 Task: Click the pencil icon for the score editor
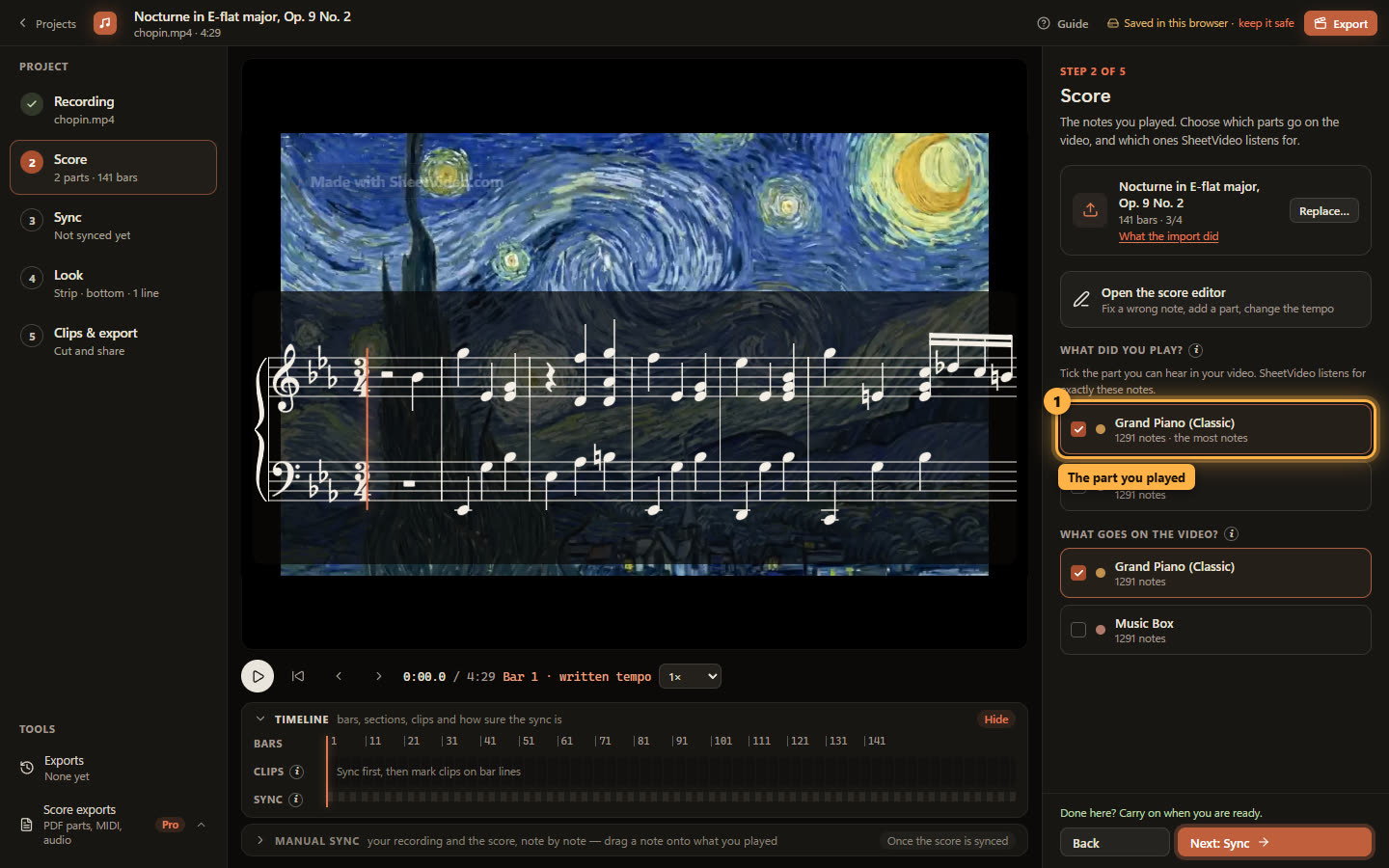coord(1081,299)
